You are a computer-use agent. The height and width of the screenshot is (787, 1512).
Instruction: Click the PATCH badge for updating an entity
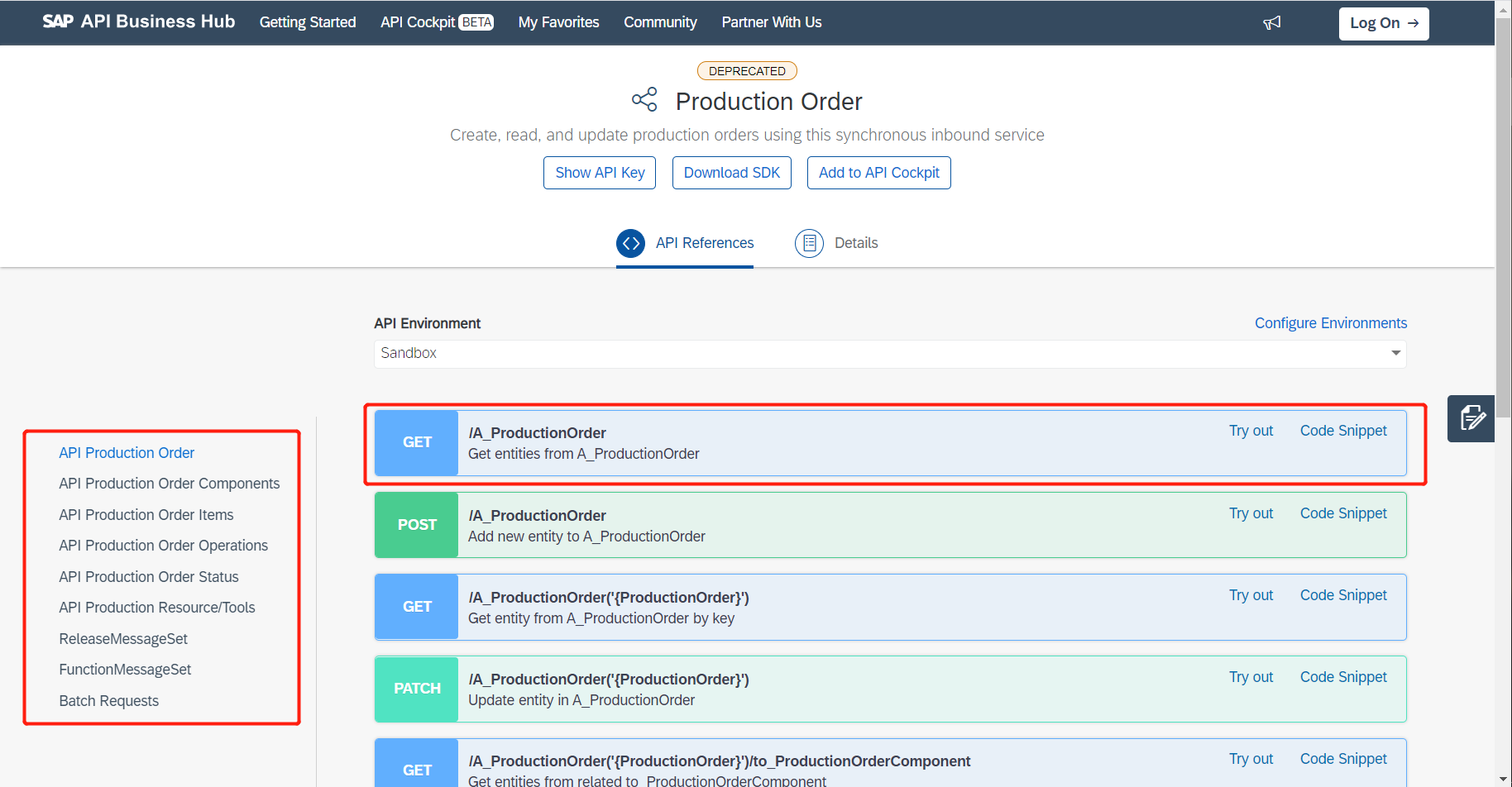pos(416,688)
